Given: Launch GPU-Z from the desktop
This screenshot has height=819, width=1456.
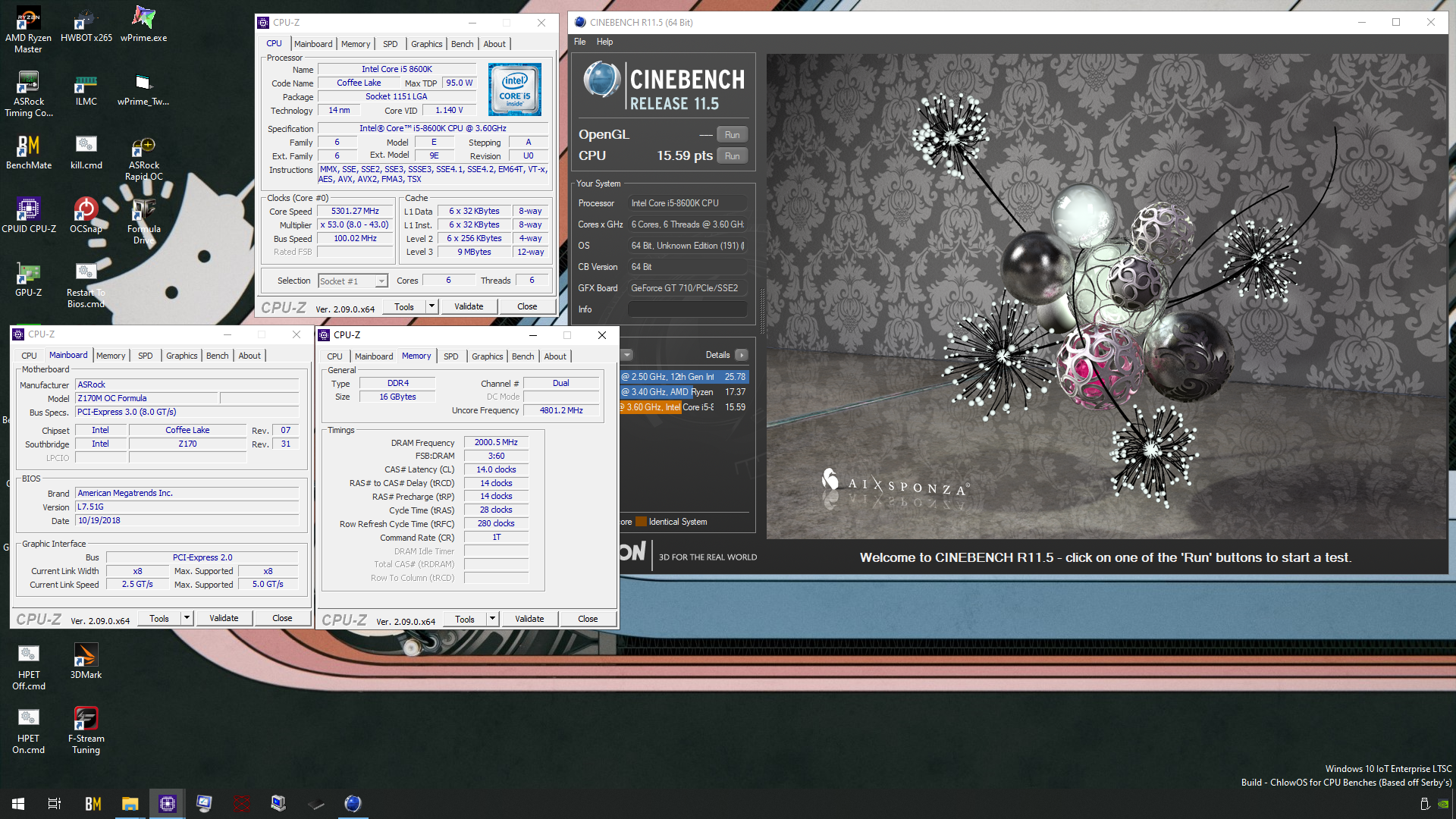Looking at the screenshot, I should click(x=28, y=279).
